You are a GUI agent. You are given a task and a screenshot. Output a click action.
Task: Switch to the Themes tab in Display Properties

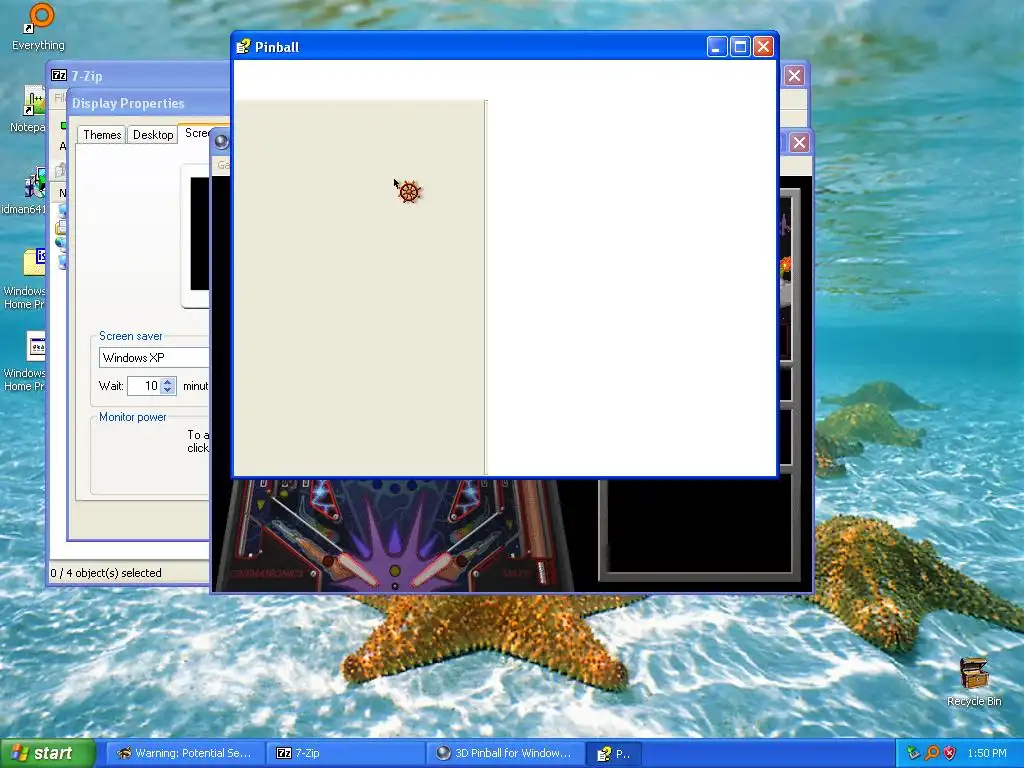point(102,135)
